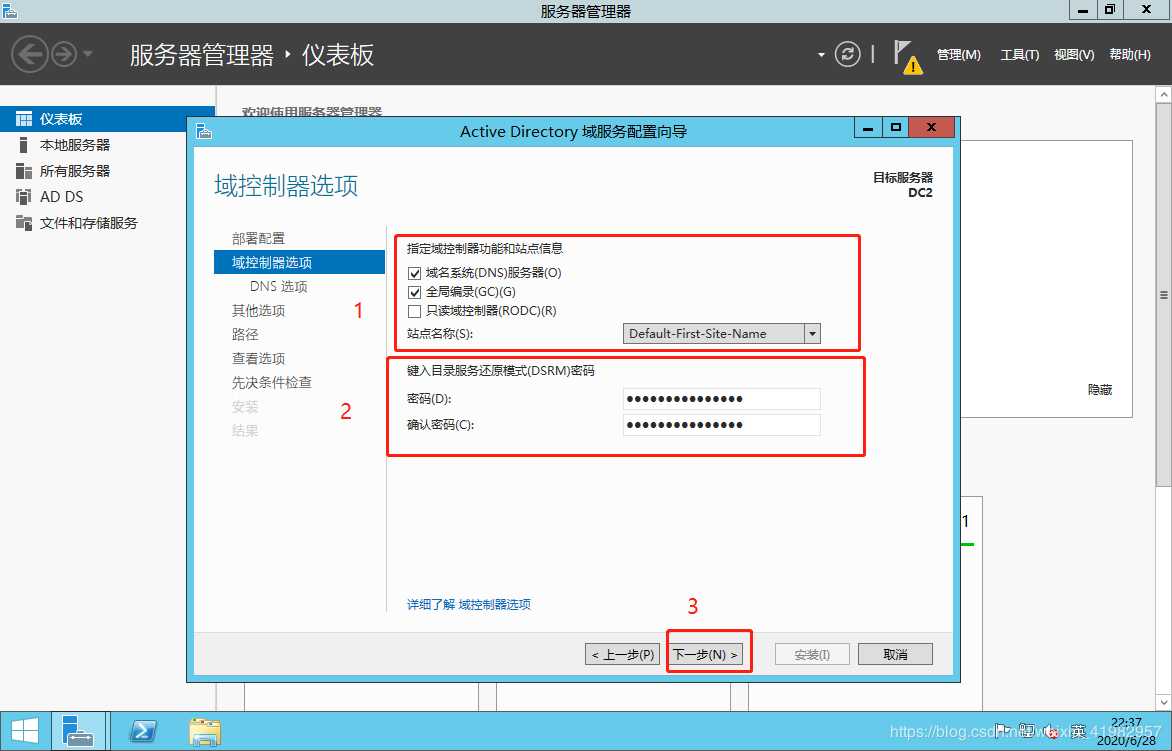
Task: Open the 视图(V) menu
Action: point(1073,55)
